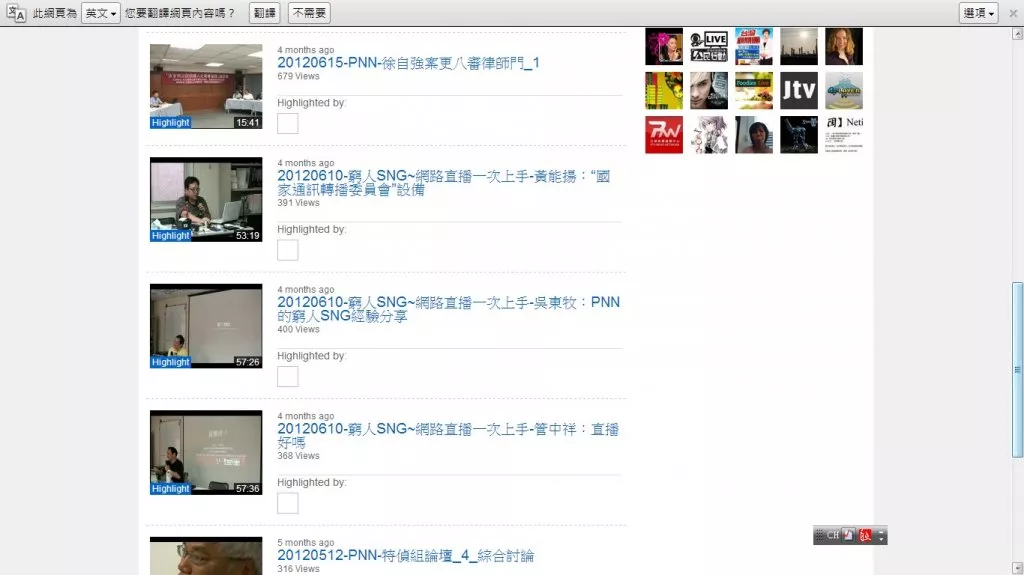1024x575 pixels.
Task: Open the webcam woman channel avatar
Action: (754, 135)
